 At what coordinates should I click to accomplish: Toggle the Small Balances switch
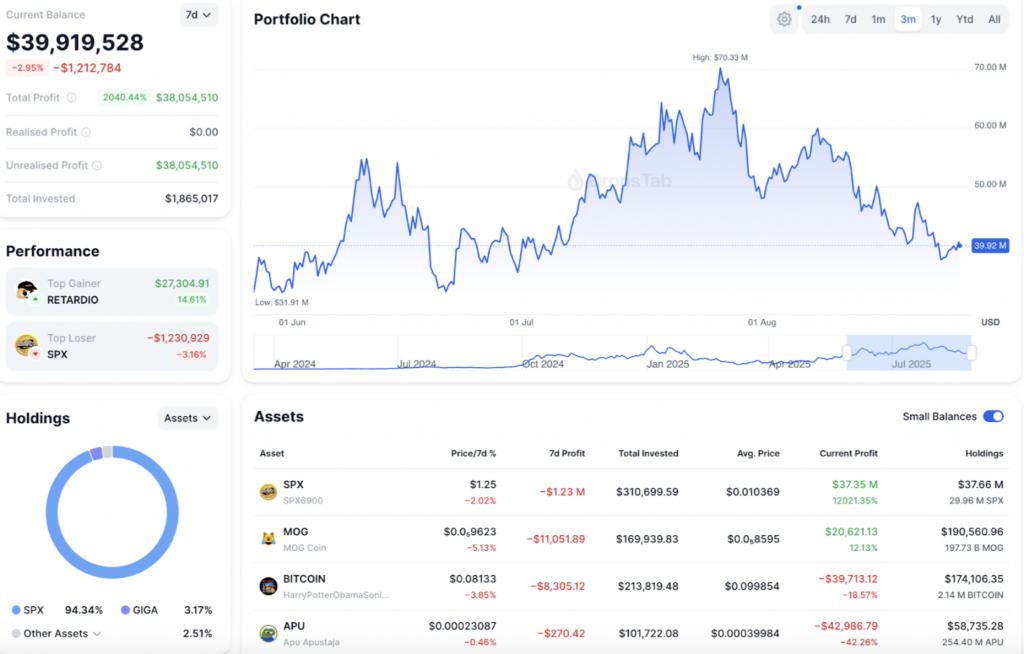click(993, 416)
